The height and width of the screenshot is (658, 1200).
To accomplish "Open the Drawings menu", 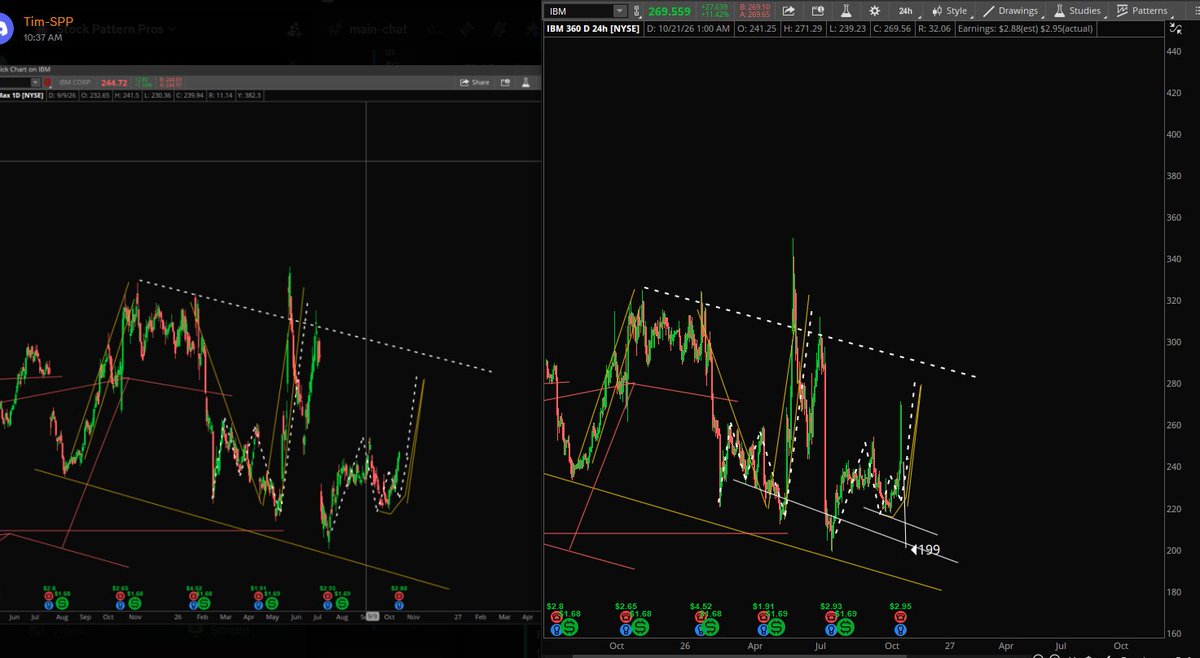I will click(x=1012, y=11).
